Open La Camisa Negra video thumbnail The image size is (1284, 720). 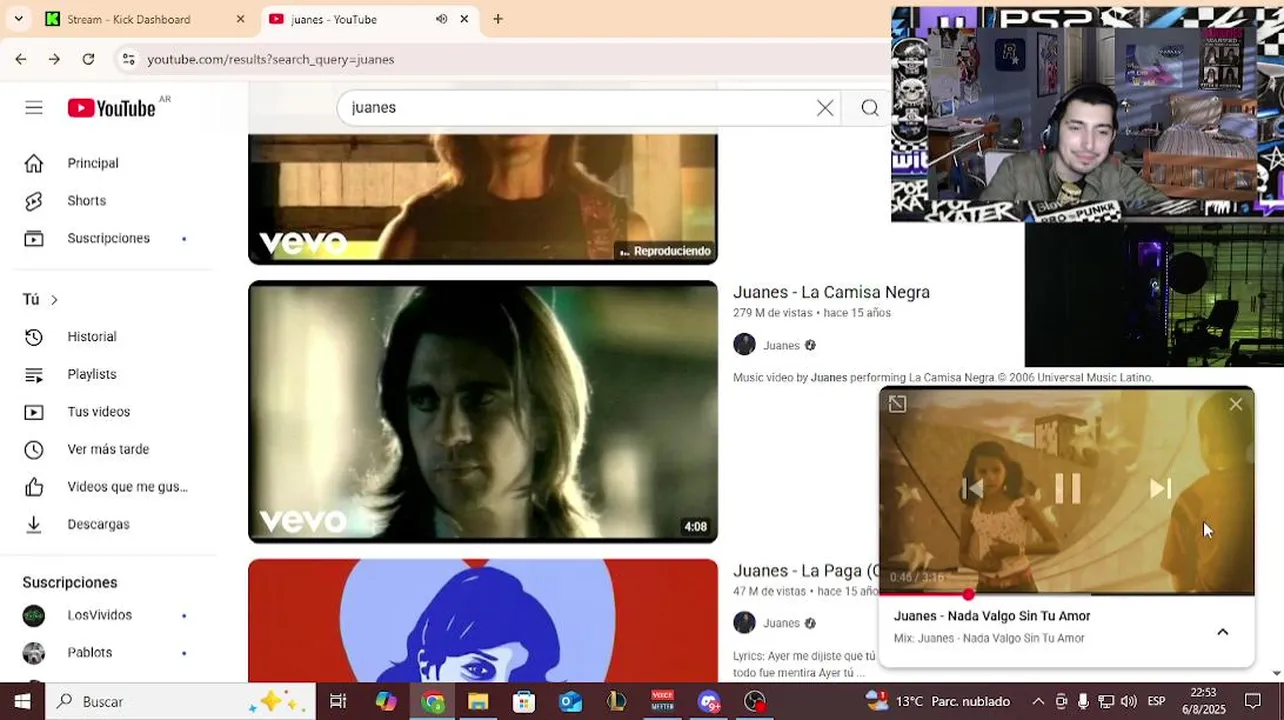point(483,412)
